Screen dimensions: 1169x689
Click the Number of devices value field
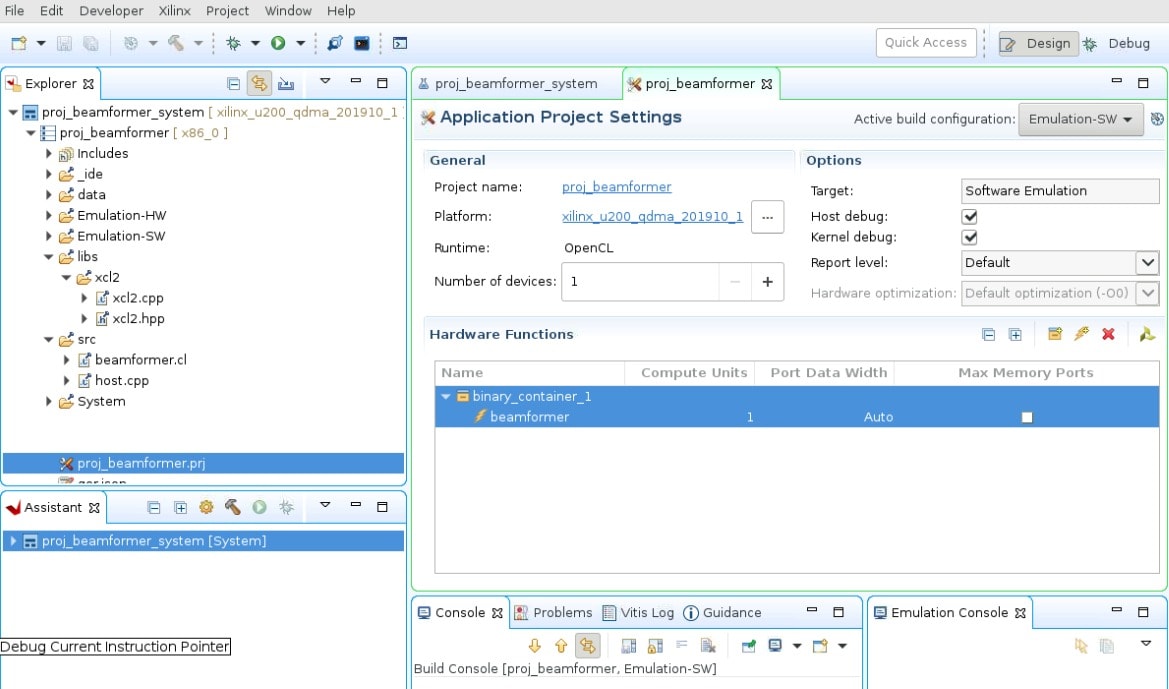640,282
